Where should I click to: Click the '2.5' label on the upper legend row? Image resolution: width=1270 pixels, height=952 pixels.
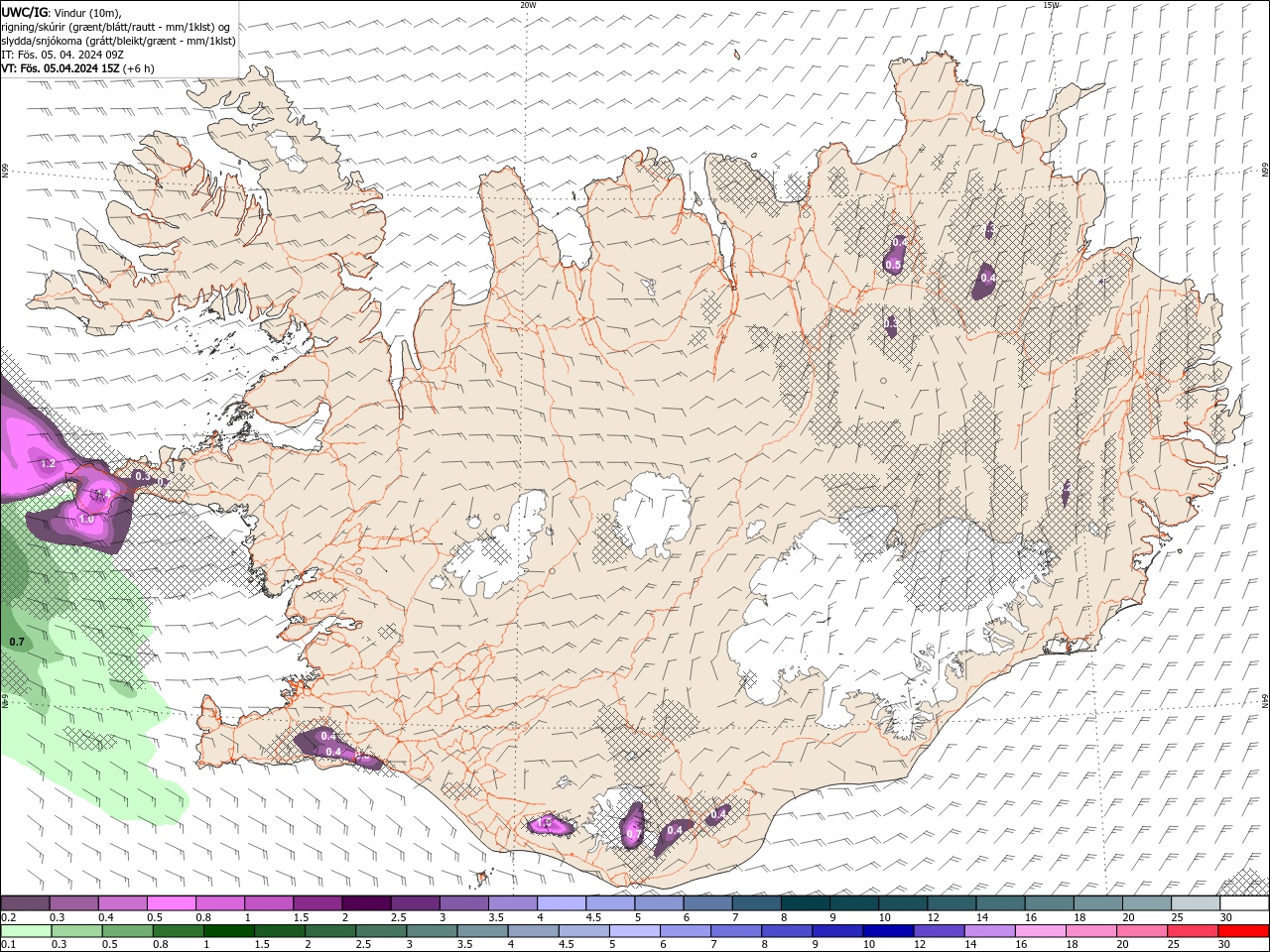[x=398, y=917]
